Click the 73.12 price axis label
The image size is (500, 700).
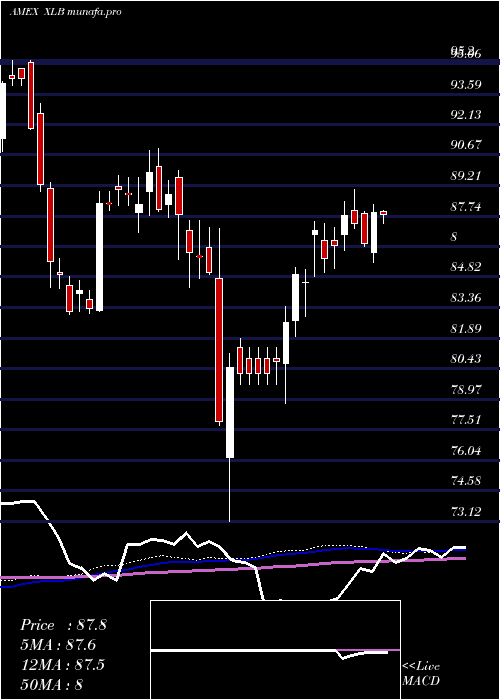pyautogui.click(x=466, y=512)
